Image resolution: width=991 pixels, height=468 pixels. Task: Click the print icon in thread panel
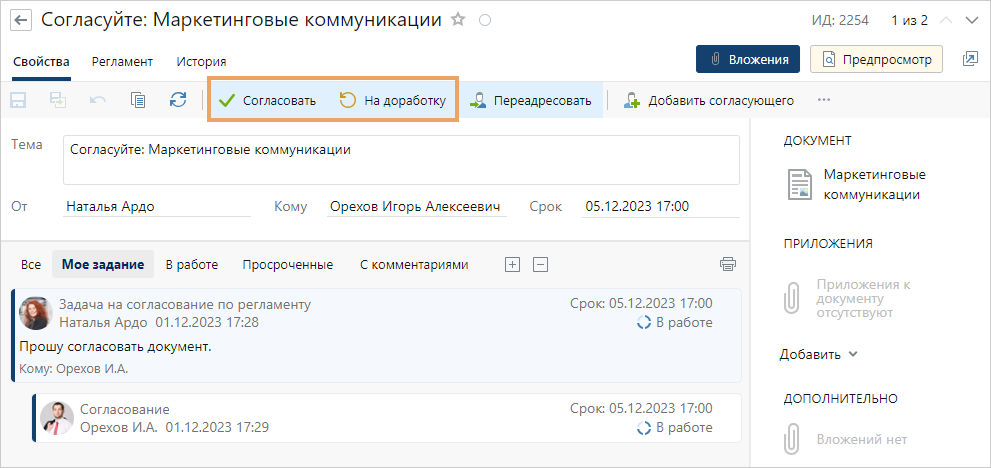click(x=728, y=265)
